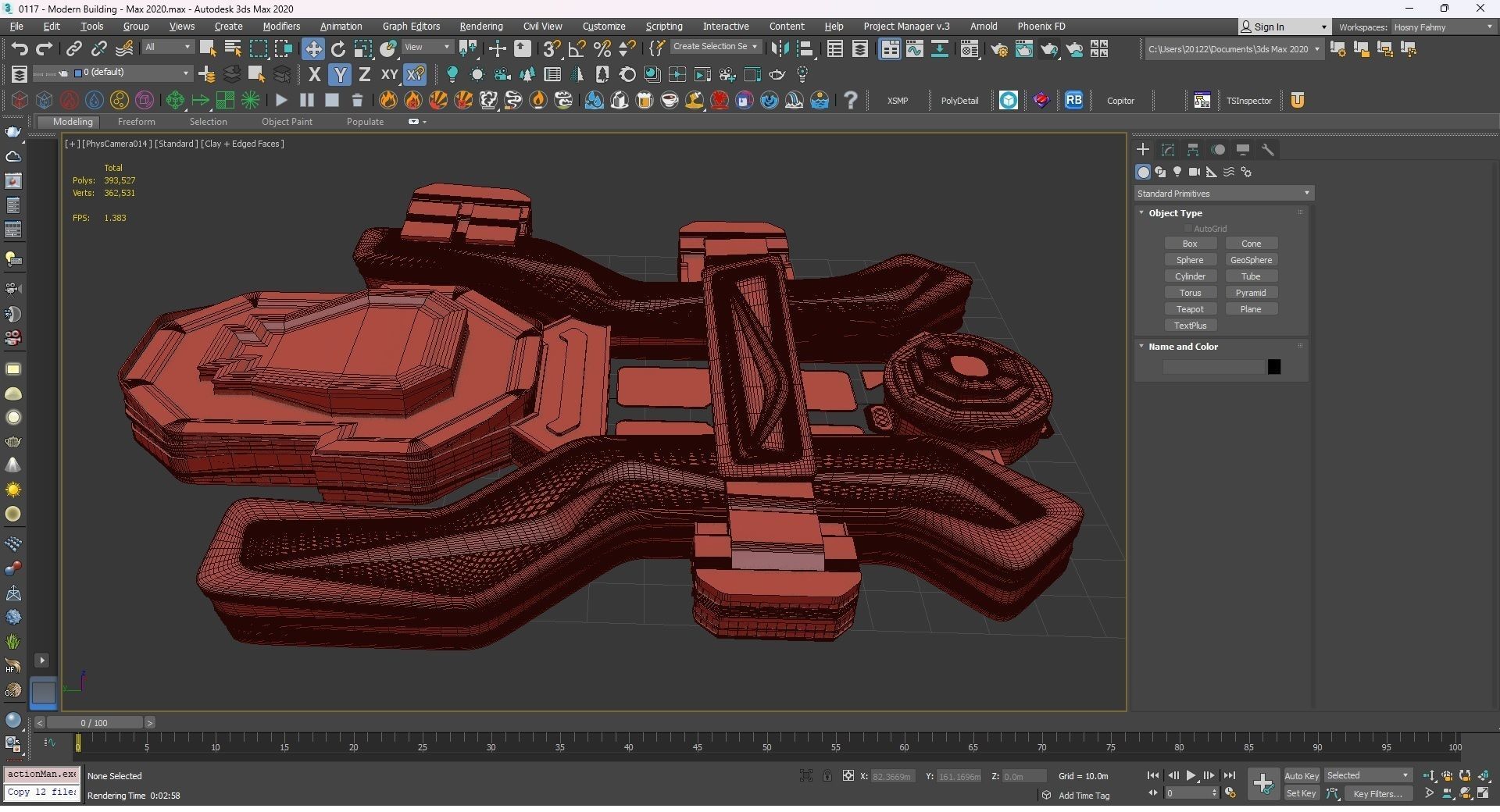This screenshot has height=812, width=1500.
Task: Open the Workspaces dropdown
Action: click(x=1442, y=27)
